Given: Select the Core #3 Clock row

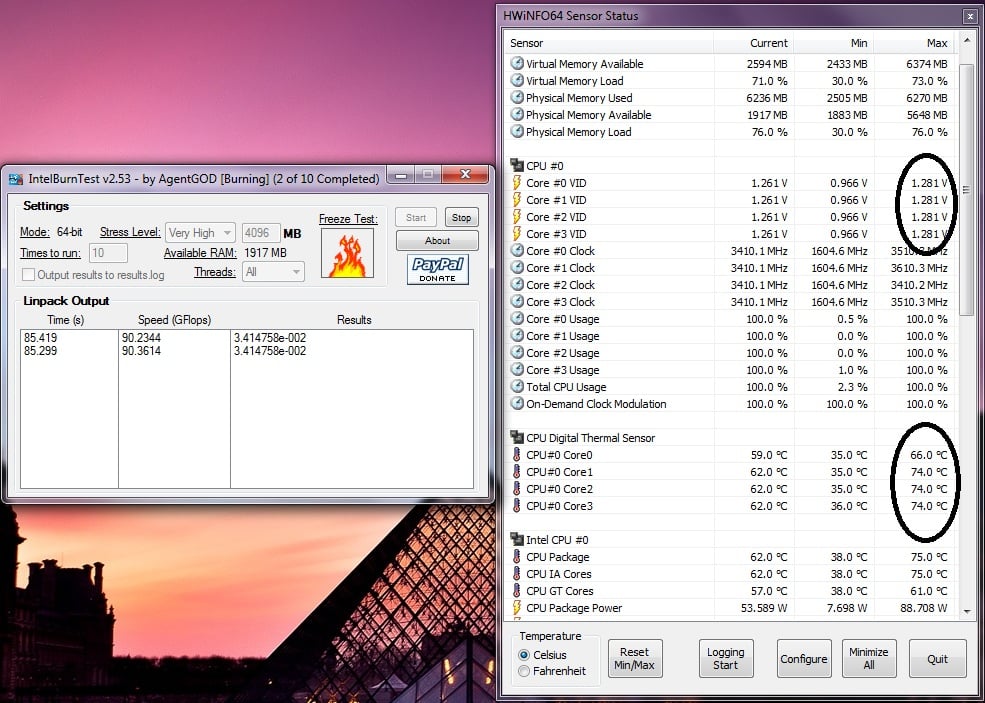Looking at the screenshot, I should coord(730,302).
